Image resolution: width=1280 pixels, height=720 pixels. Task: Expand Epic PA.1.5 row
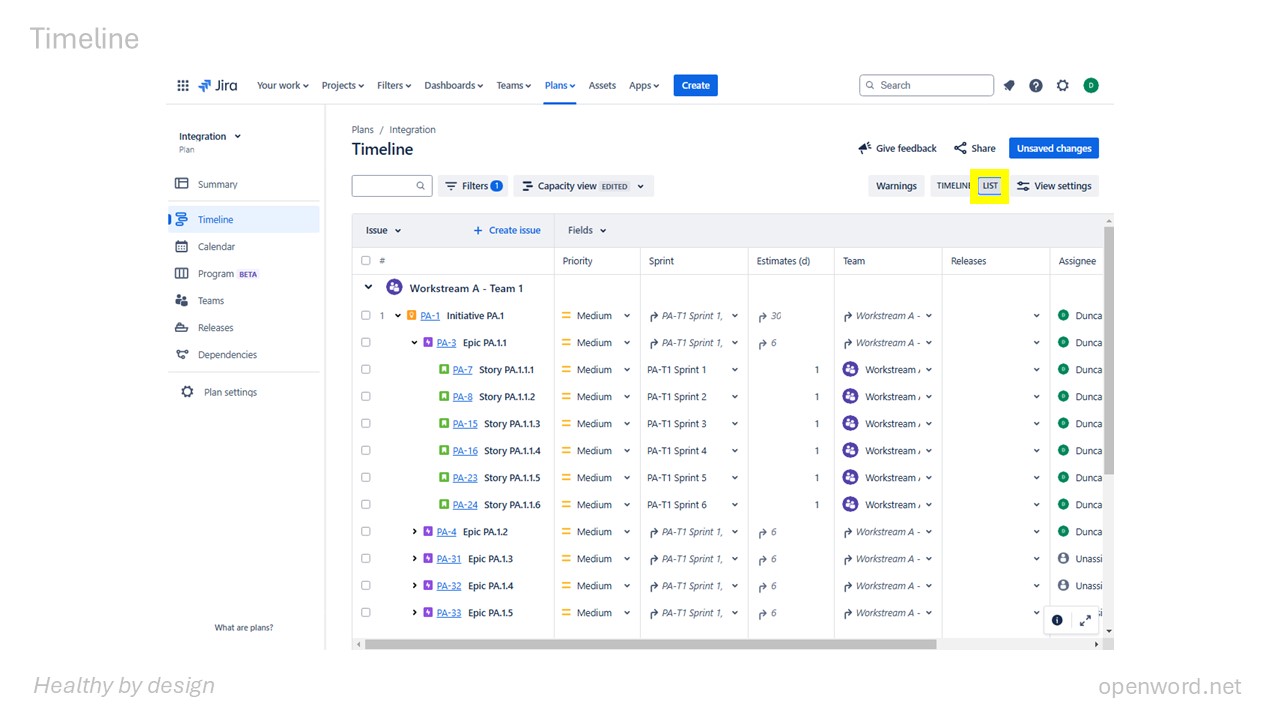point(414,613)
